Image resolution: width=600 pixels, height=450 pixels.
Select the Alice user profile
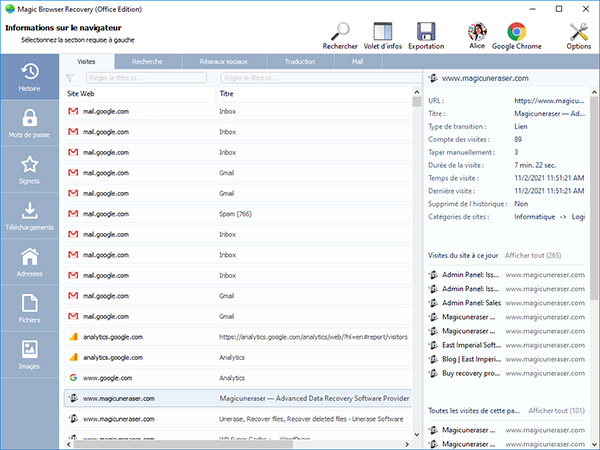(477, 36)
